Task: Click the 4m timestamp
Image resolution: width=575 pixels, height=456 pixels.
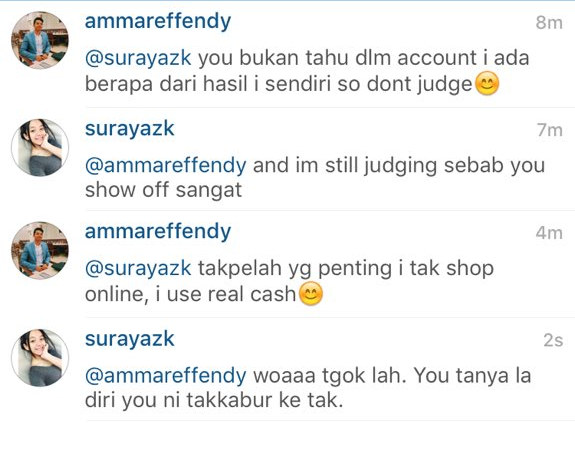Action: coord(549,233)
